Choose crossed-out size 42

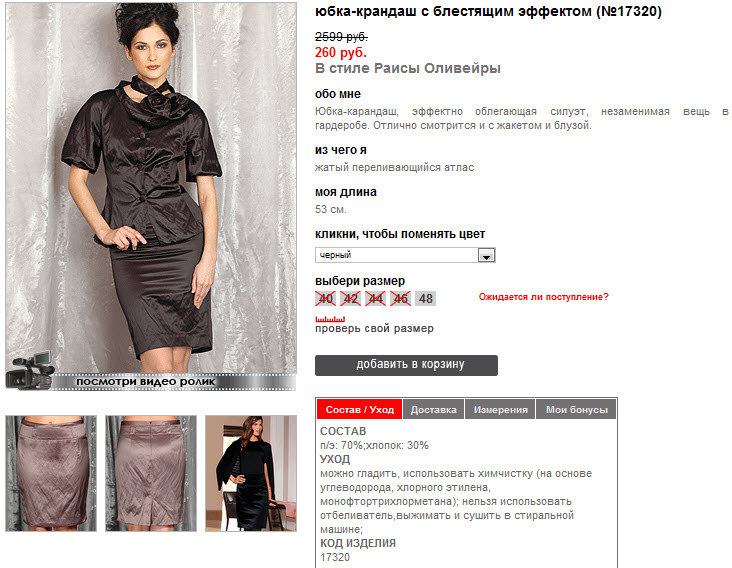coord(351,299)
